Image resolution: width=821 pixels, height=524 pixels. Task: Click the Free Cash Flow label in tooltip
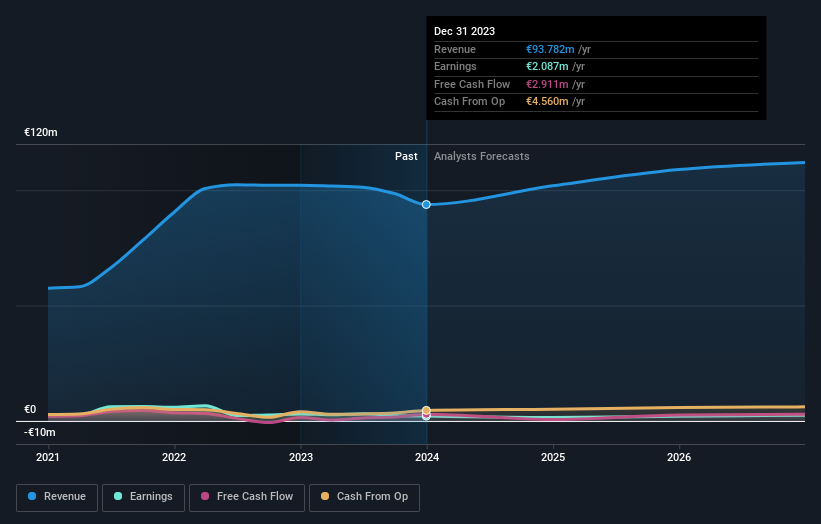[x=472, y=84]
